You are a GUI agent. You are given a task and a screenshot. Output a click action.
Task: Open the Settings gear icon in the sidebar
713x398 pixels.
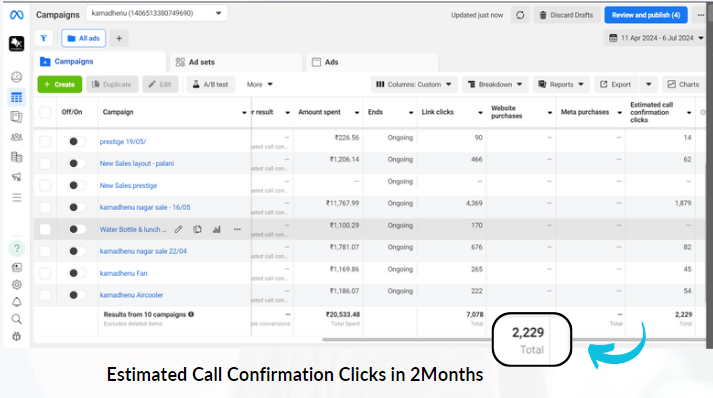click(x=16, y=285)
